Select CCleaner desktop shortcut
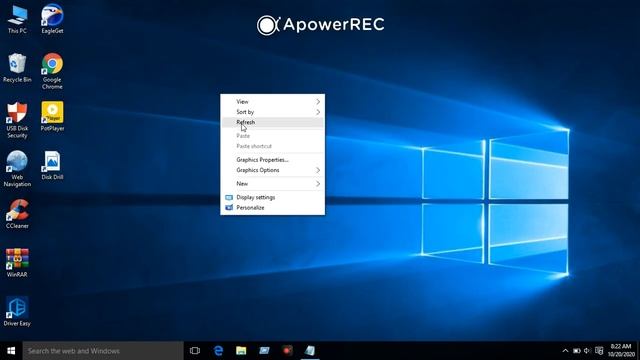 coord(17,214)
